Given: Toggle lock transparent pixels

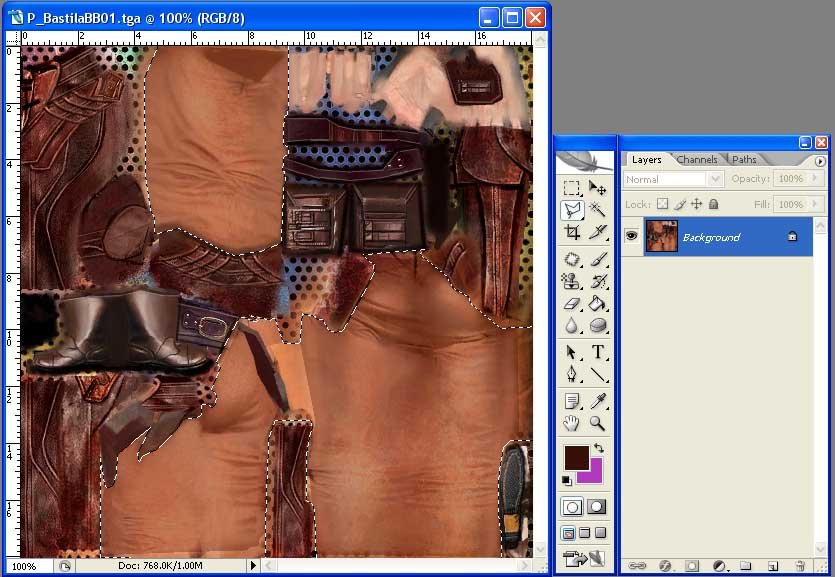Looking at the screenshot, I should pos(662,204).
